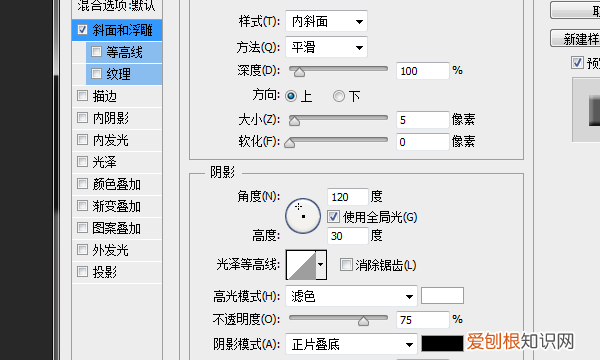Enable the 投影 drop shadow checkbox
This screenshot has width=600, height=360.
click(x=82, y=272)
